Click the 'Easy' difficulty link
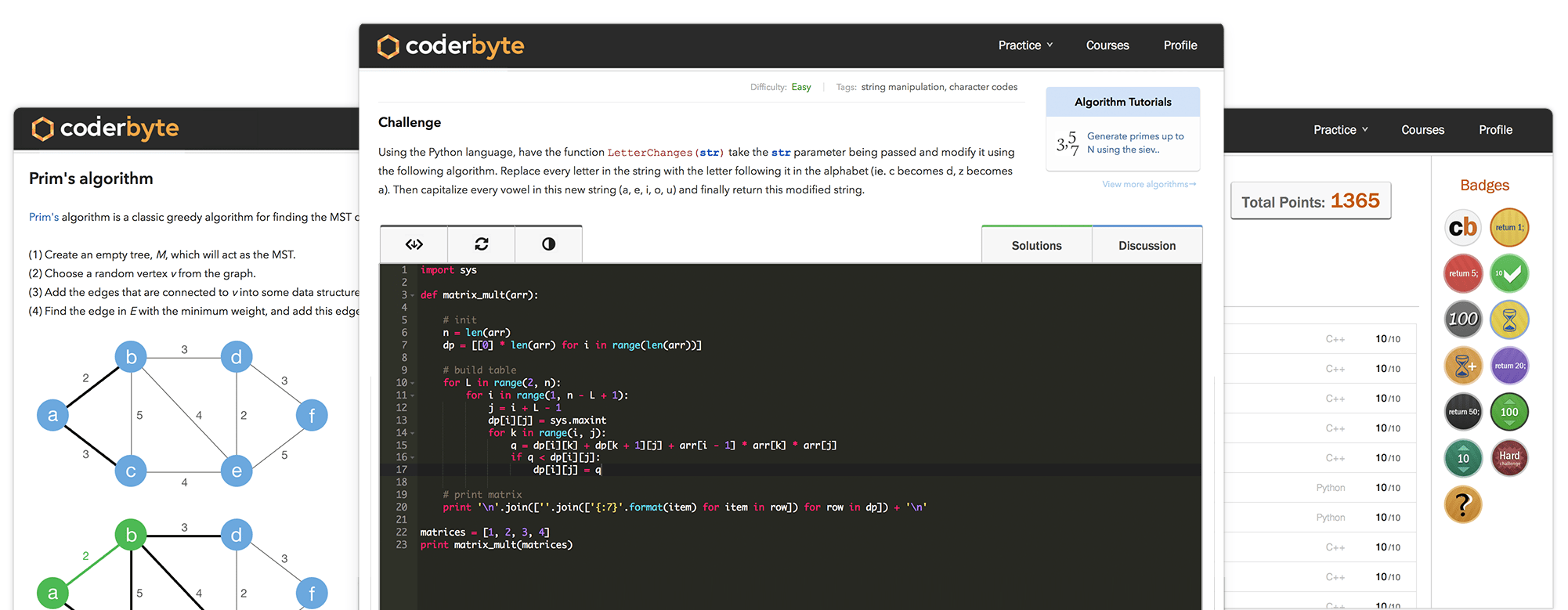The image size is (1568, 610). [x=801, y=87]
